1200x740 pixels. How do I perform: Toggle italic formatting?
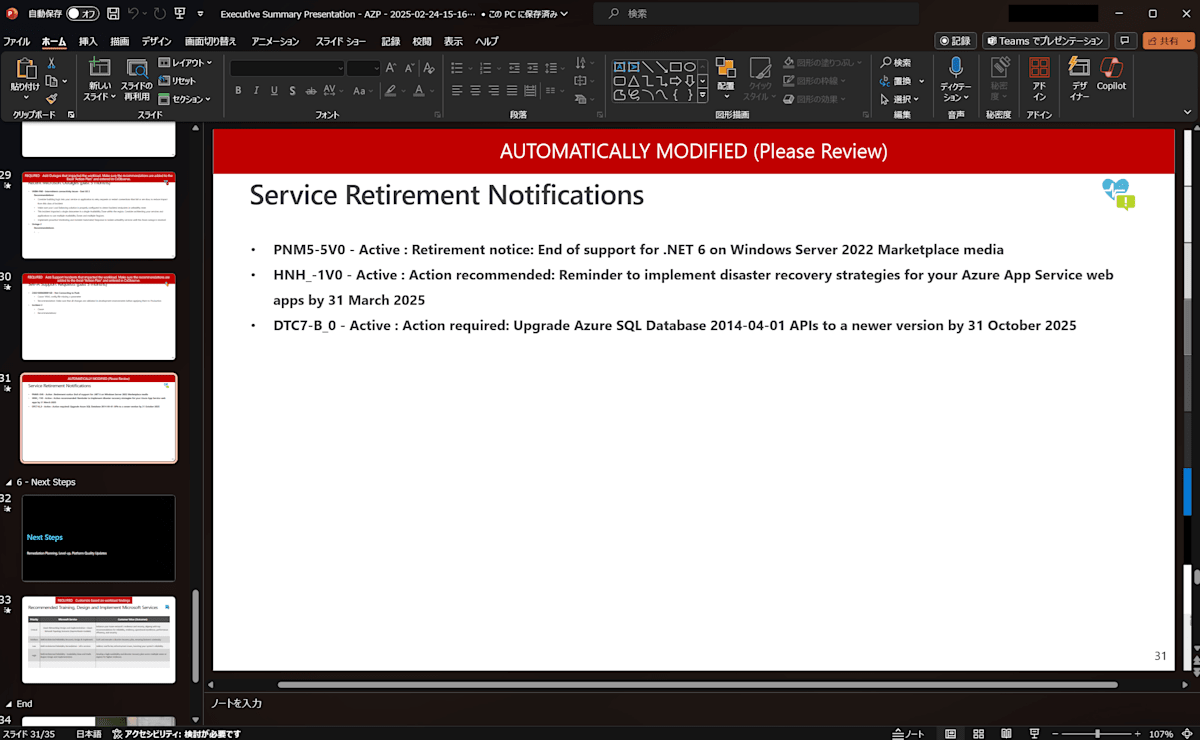[254, 90]
